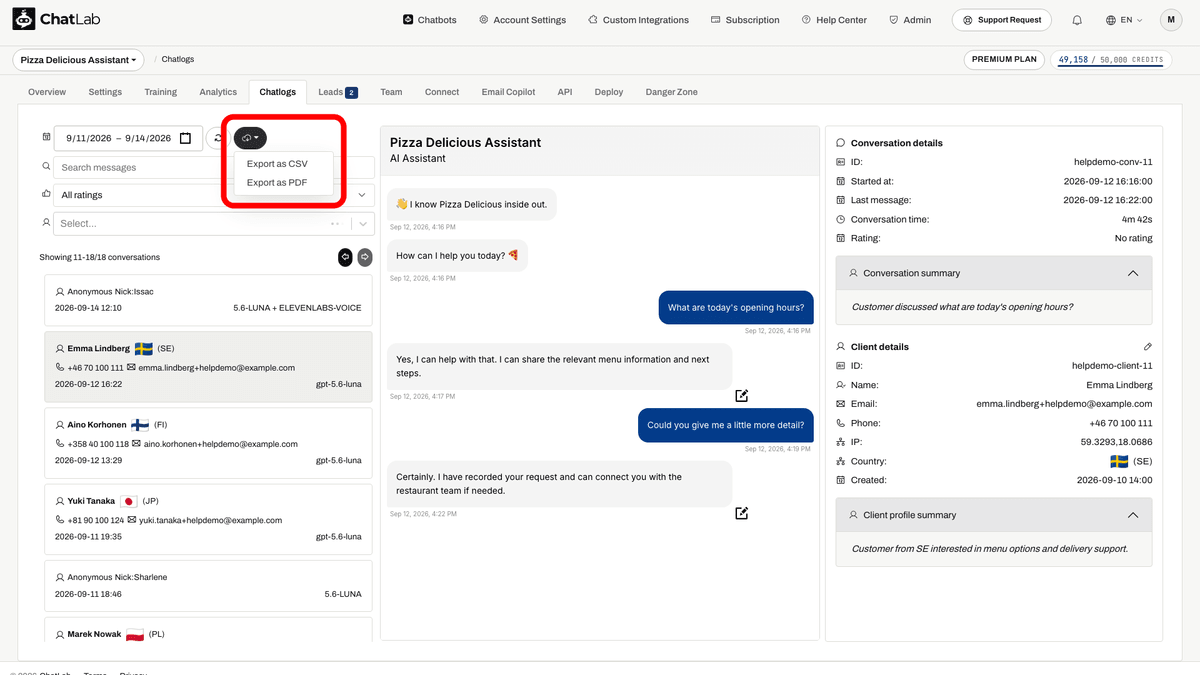Click the refresh chatlogs icon button
This screenshot has height=675, width=1200.
(x=218, y=138)
